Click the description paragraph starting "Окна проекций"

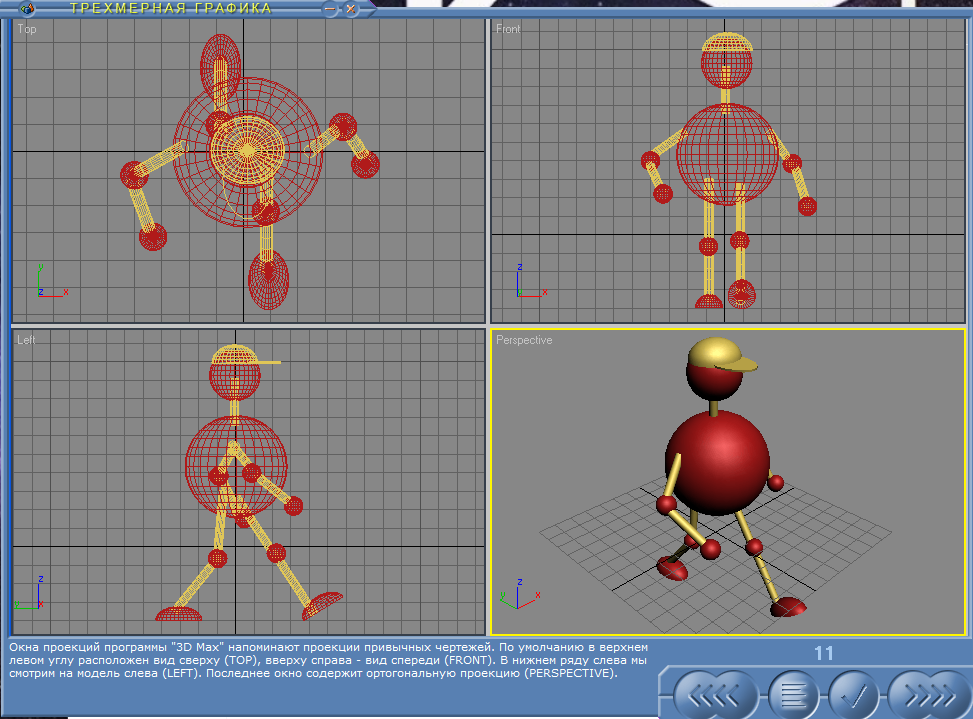pos(328,660)
